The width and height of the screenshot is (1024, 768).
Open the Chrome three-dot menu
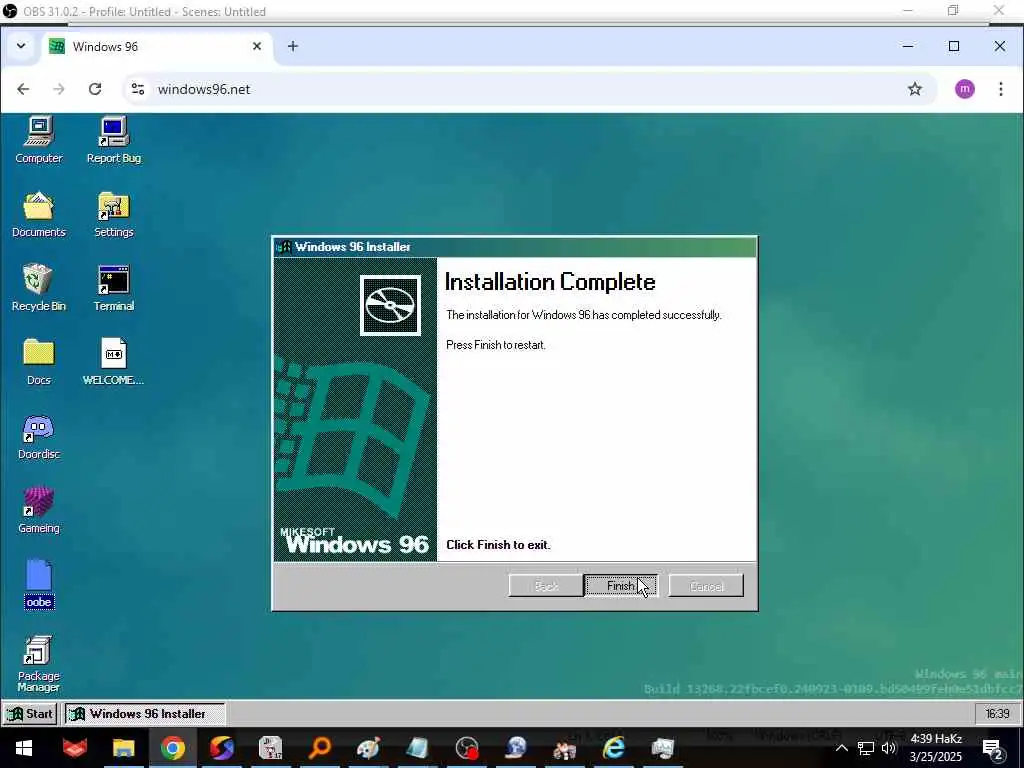[1000, 89]
